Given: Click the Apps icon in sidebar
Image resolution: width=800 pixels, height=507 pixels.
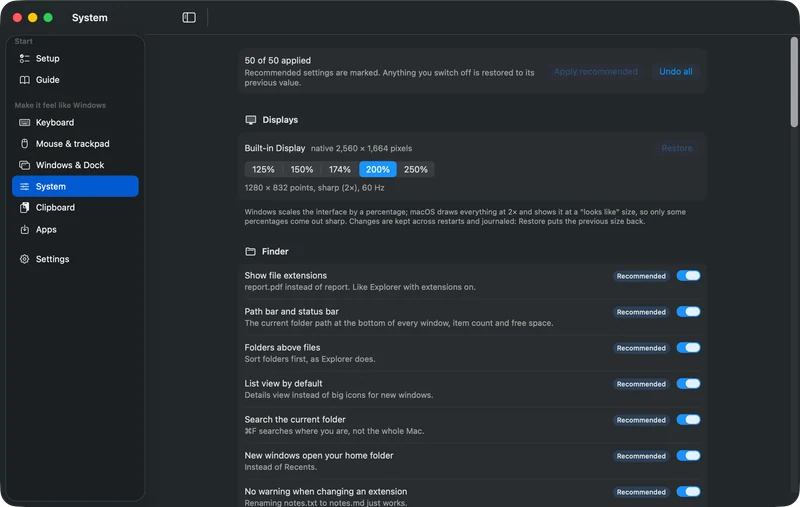Looking at the screenshot, I should [24, 230].
